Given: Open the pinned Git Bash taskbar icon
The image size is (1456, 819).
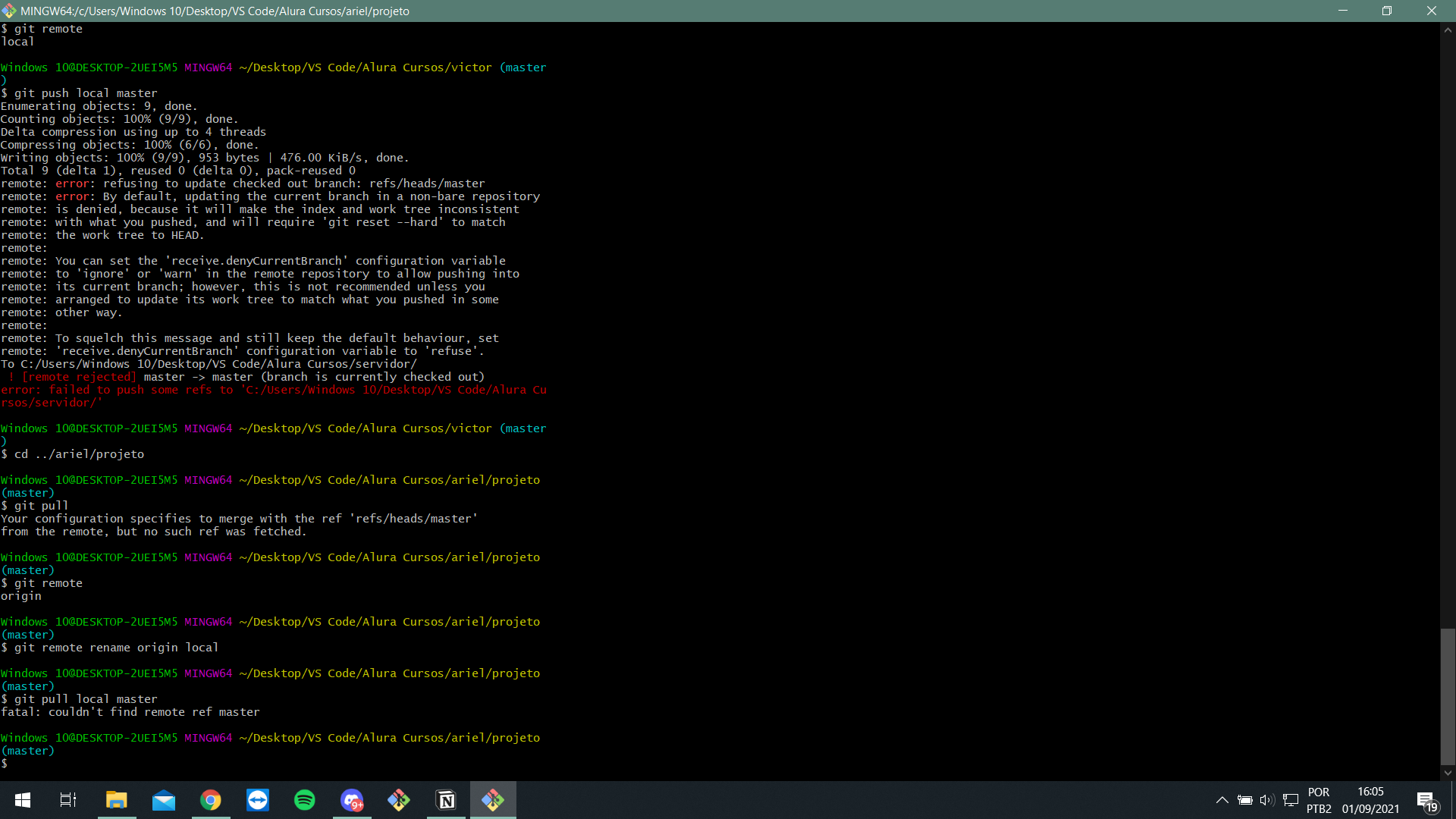Looking at the screenshot, I should pos(399,800).
